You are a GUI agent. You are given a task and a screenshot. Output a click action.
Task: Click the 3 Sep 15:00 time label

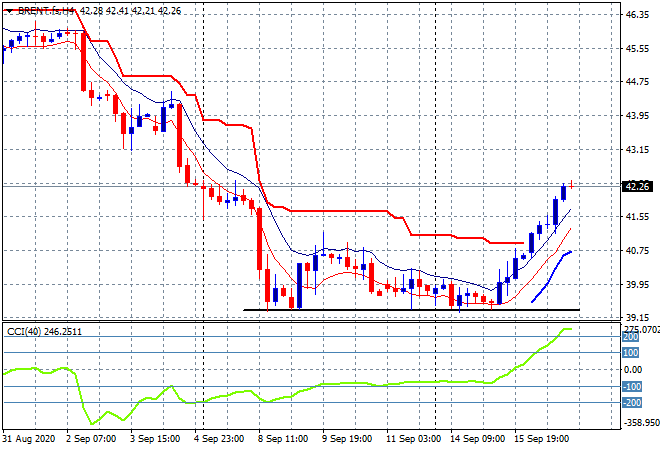pos(155,439)
